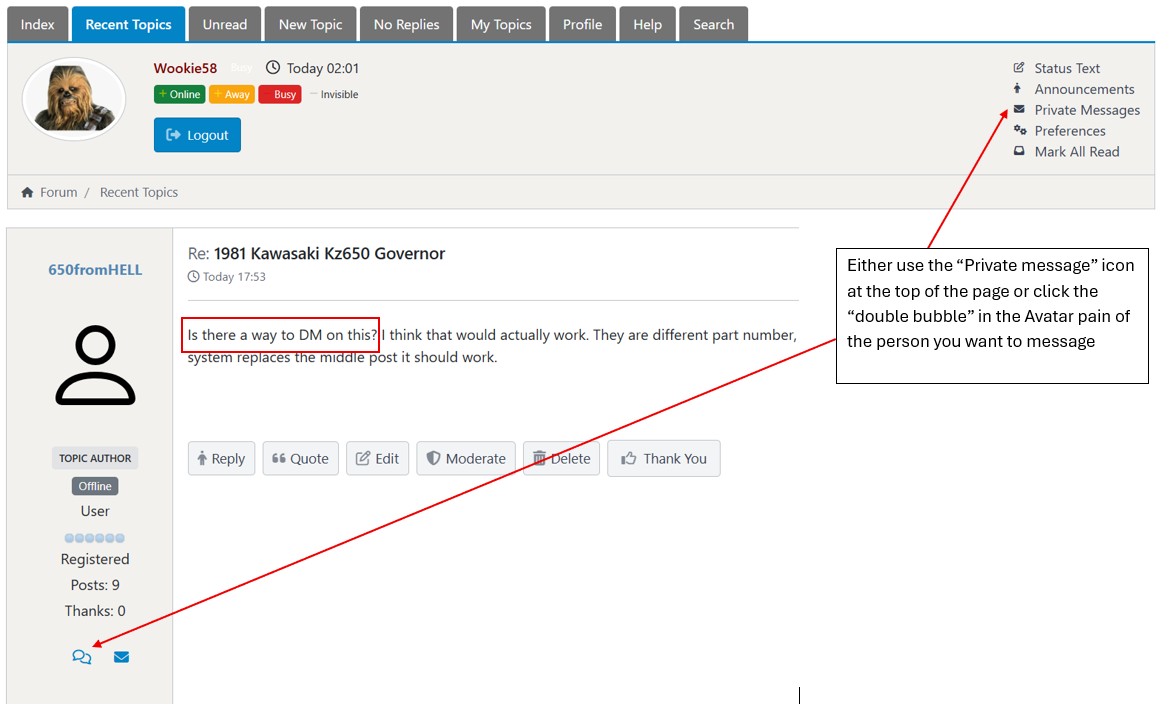Image resolution: width=1171 pixels, height=712 pixels.
Task: Set status to Online
Action: click(179, 94)
